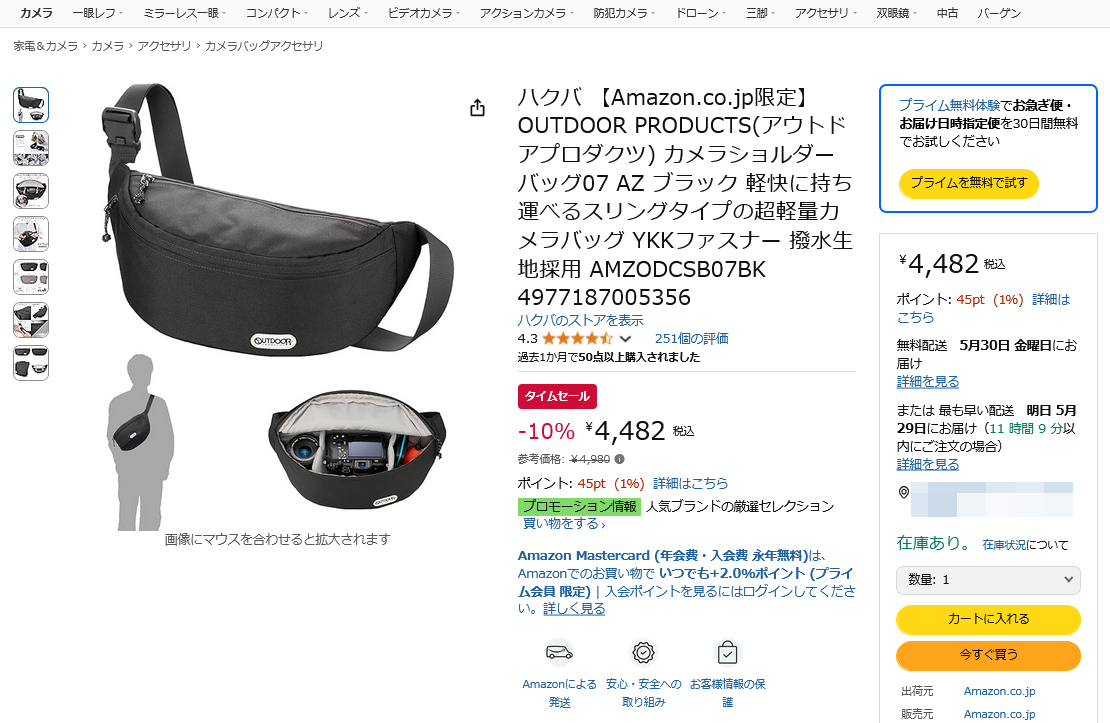The height and width of the screenshot is (723, 1110).
Task: Click the 今すぐ買う button
Action: 988,655
